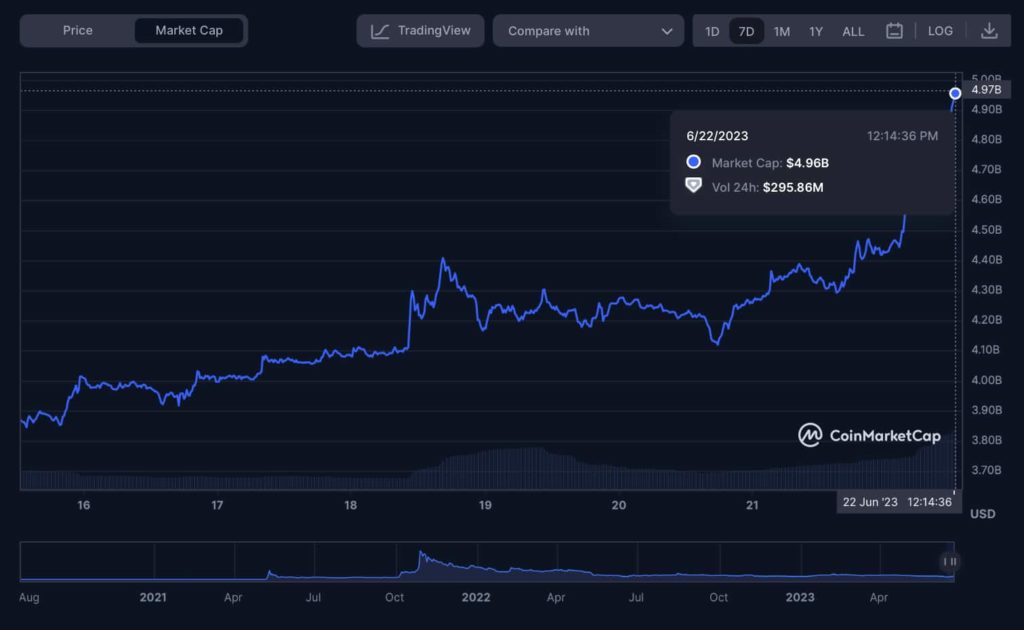Open the custom date range calendar icon
1024x630 pixels.
tap(895, 30)
